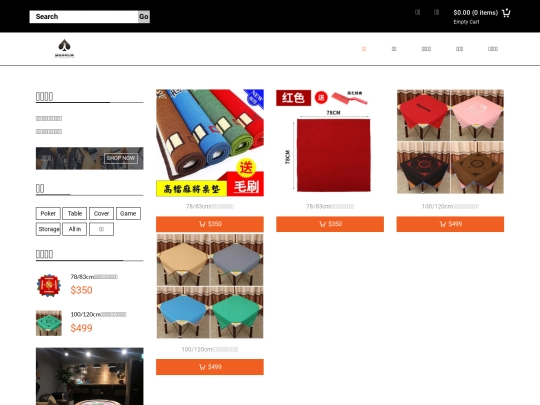This screenshot has width=540, height=405.
Task: Click the Empty Cart text
Action: point(466,22)
